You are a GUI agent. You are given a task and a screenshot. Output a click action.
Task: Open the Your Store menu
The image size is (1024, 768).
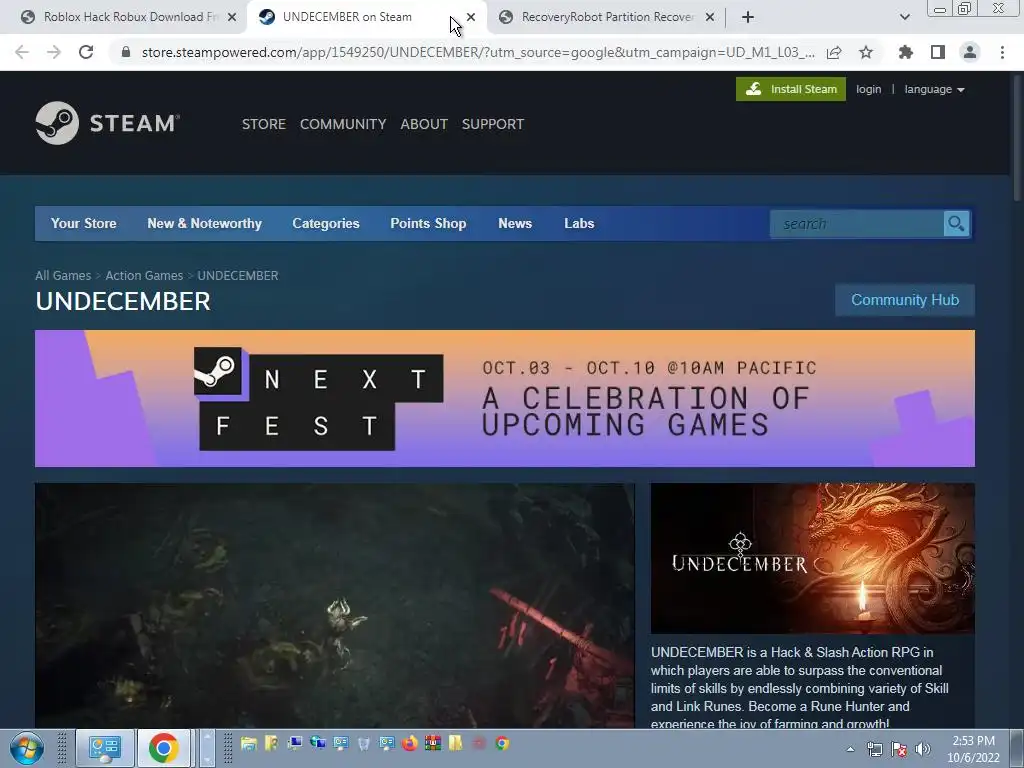tap(84, 223)
